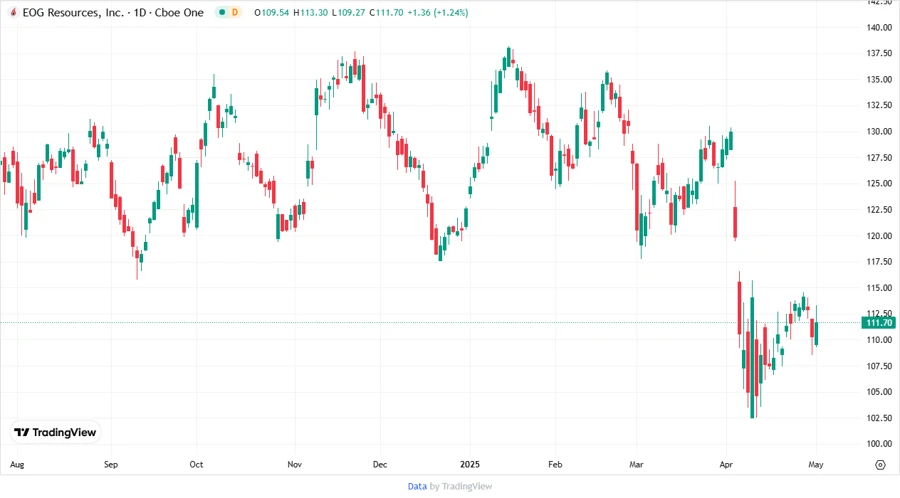The width and height of the screenshot is (900, 498).
Task: Click the EOG Resources flame logo icon
Action: point(13,12)
